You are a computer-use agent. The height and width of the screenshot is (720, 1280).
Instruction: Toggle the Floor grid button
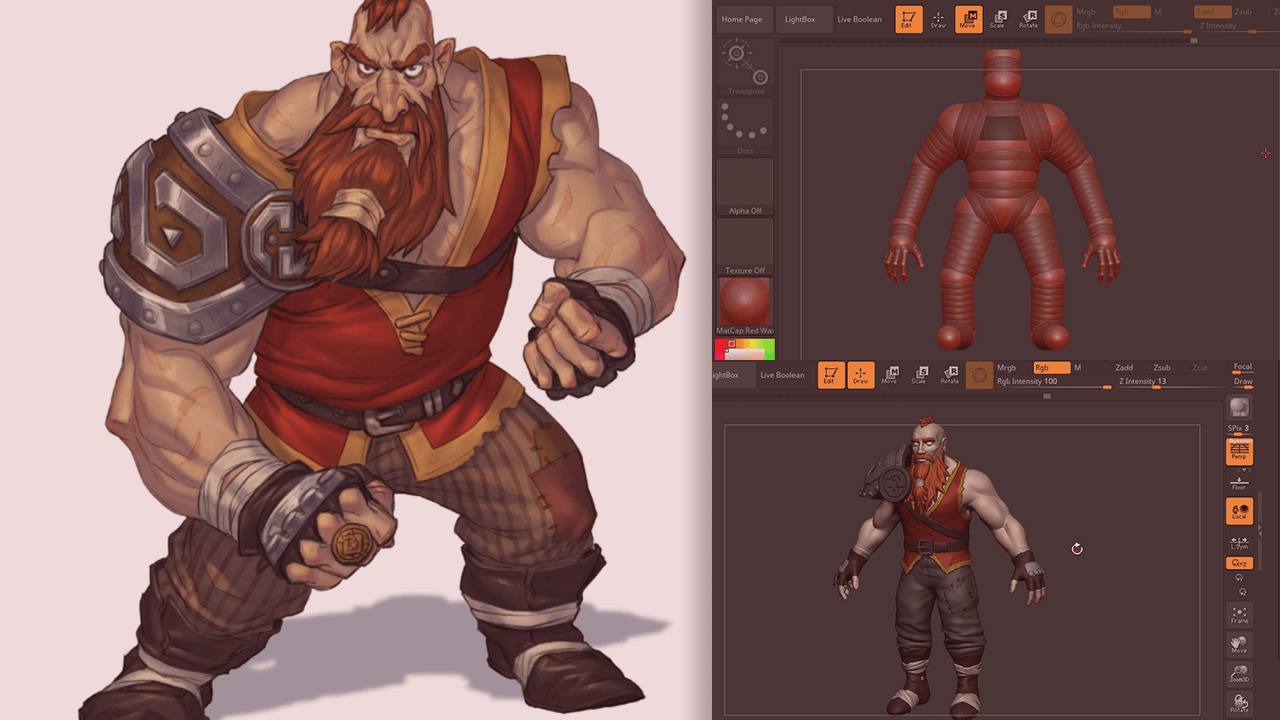coord(1239,483)
